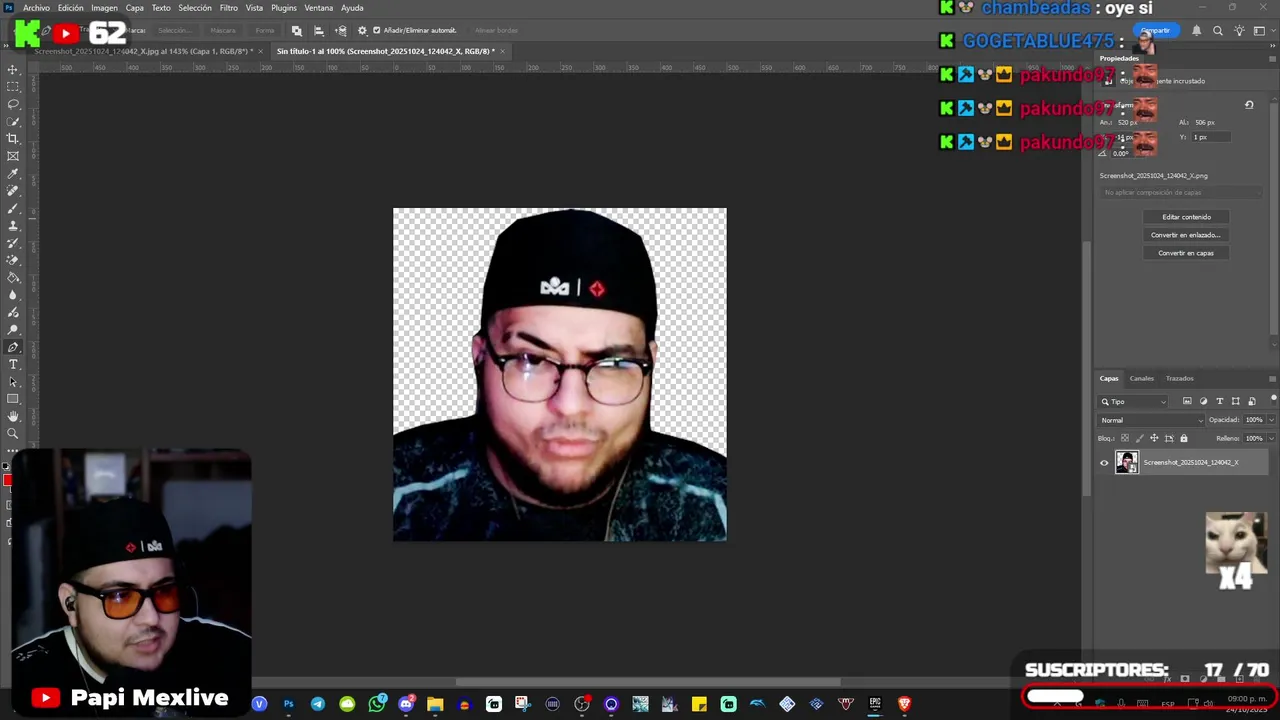Viewport: 1280px width, 720px height.
Task: Click the Screenshot layer thumbnail
Action: pyautogui.click(x=1127, y=462)
